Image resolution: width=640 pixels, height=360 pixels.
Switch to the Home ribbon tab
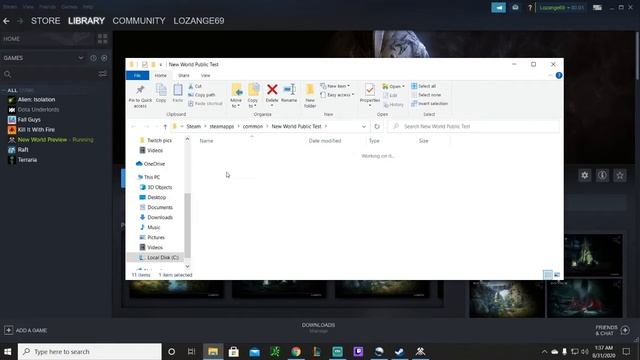click(x=160, y=76)
